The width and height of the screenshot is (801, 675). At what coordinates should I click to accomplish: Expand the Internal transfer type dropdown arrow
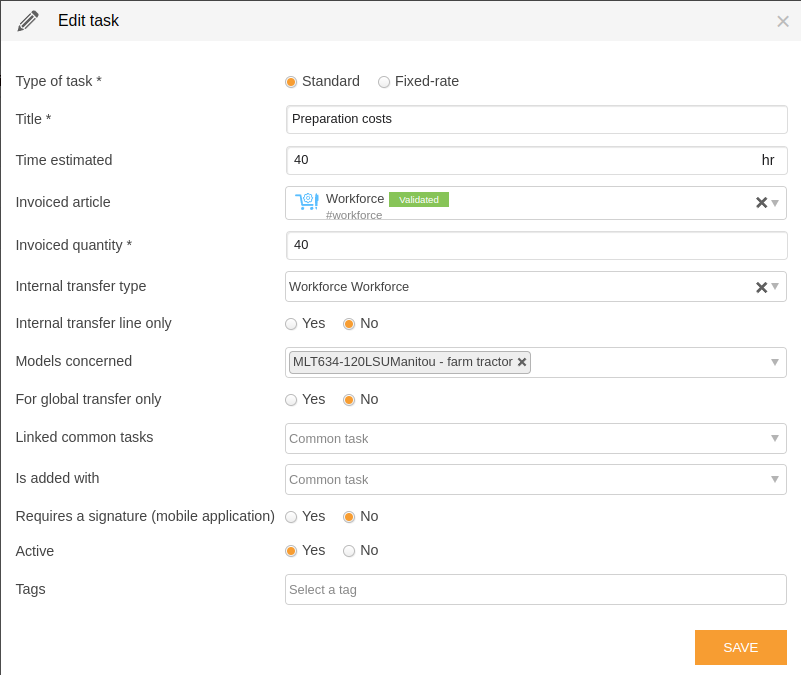coord(775,287)
